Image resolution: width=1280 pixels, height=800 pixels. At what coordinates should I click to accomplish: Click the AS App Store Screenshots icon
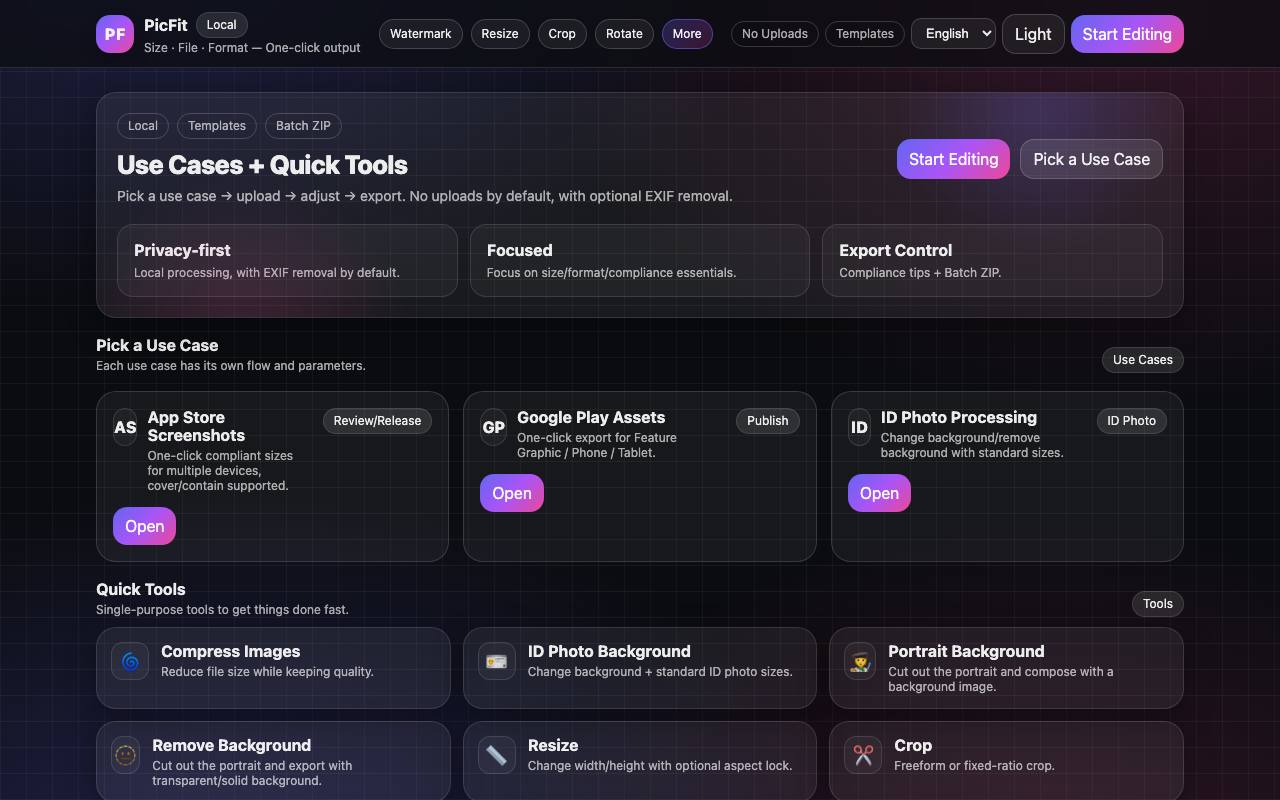[125, 427]
